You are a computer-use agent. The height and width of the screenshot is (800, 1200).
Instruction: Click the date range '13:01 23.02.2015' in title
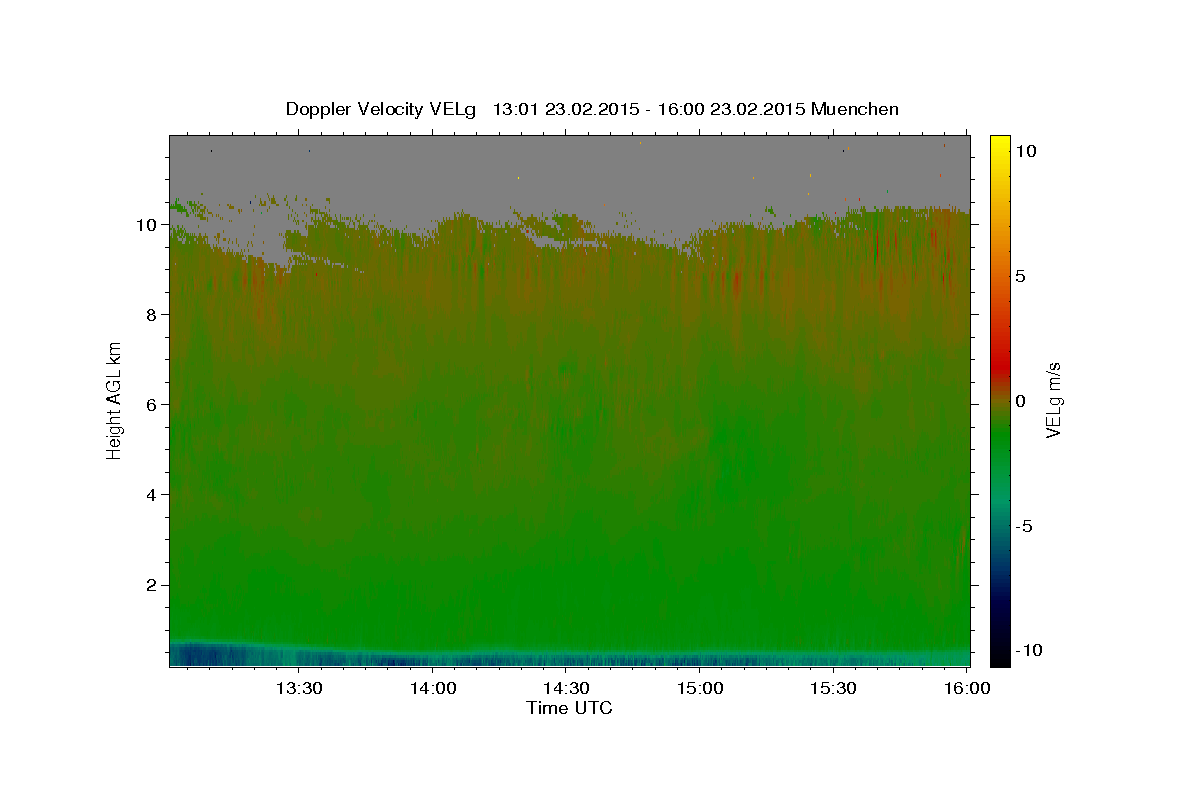(x=564, y=109)
